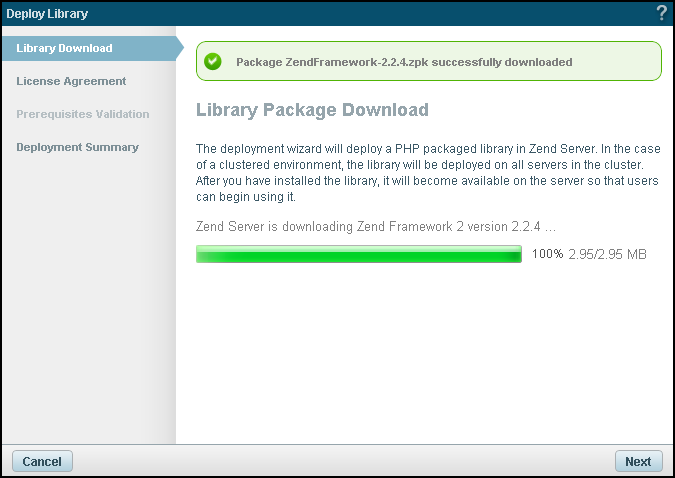The image size is (675, 478).
Task: Click the empty footer area between Cancel and Next
Action: click(x=340, y=461)
